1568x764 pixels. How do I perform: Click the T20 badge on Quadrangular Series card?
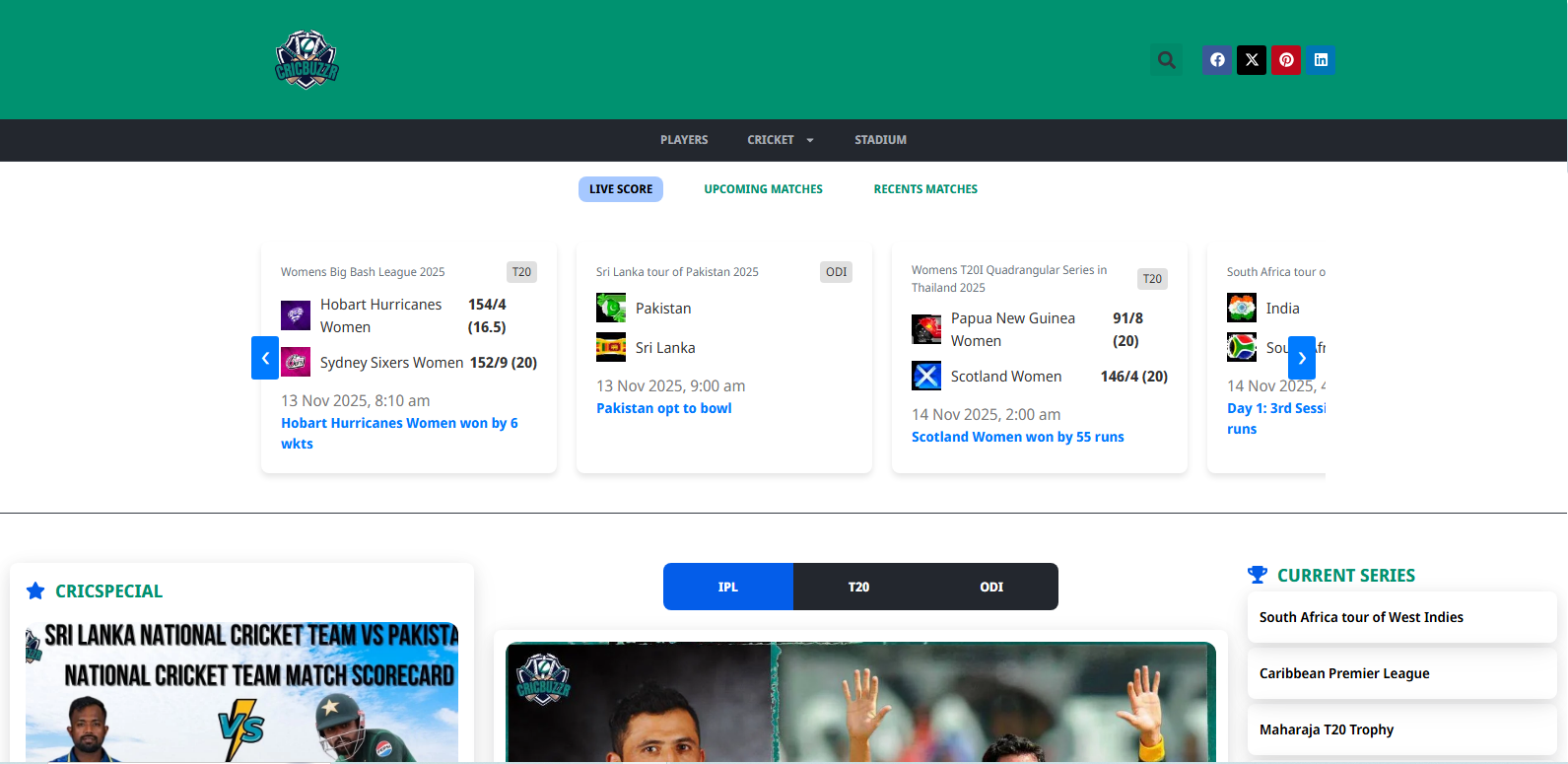(x=1152, y=279)
